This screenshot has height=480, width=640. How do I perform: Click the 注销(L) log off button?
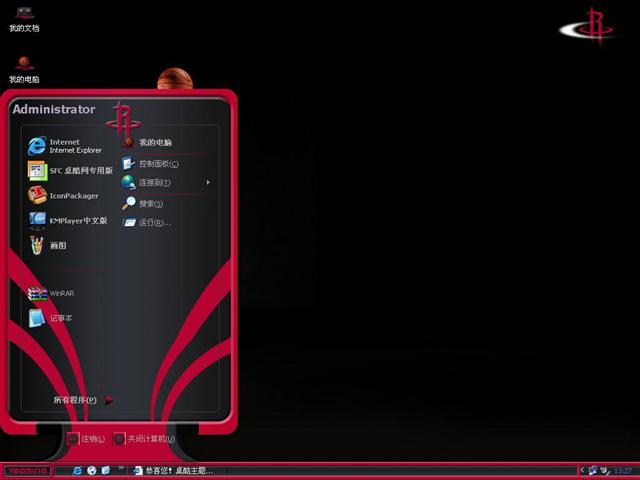pyautogui.click(x=86, y=439)
